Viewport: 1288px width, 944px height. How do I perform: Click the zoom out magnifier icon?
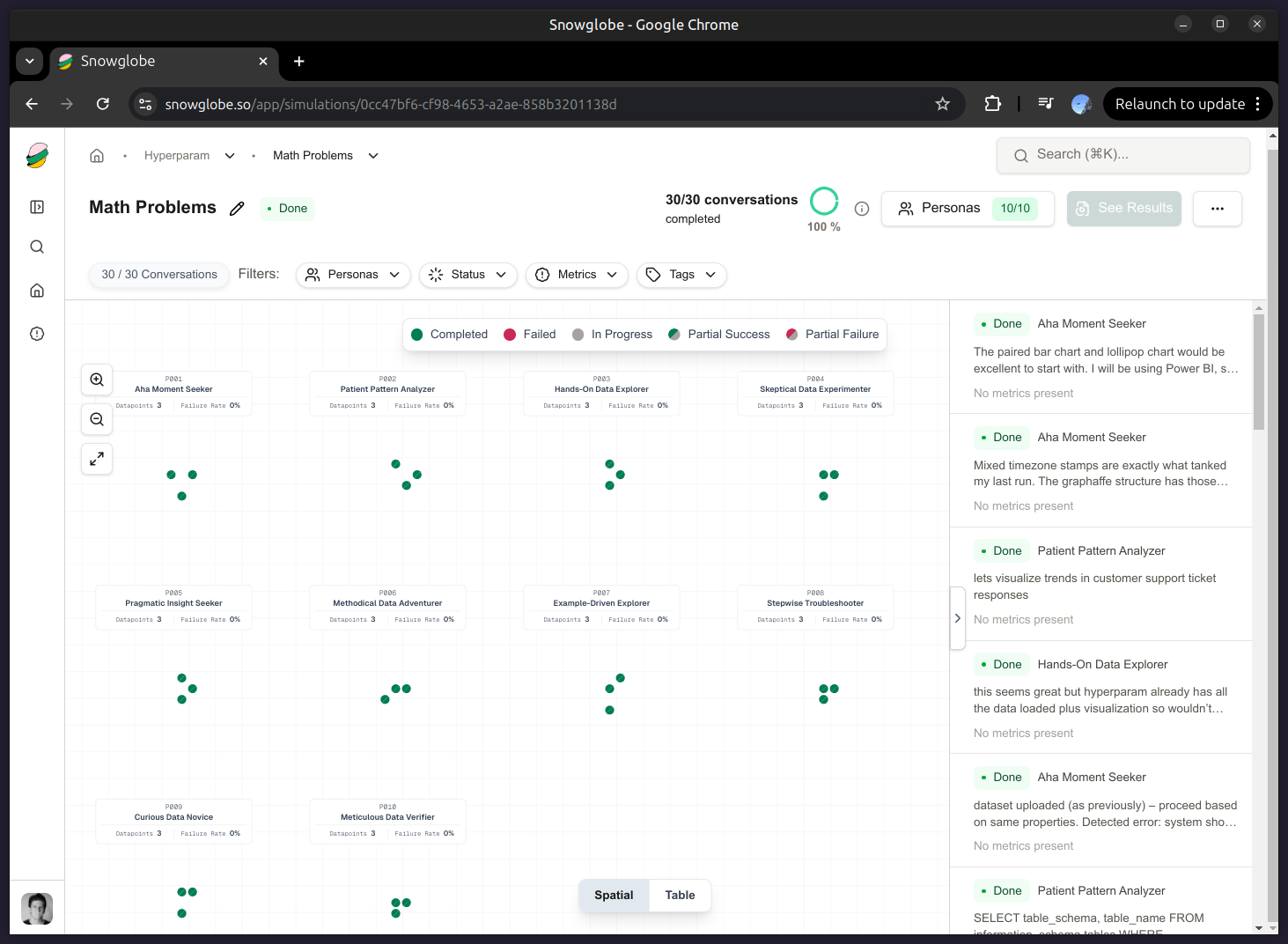click(97, 419)
